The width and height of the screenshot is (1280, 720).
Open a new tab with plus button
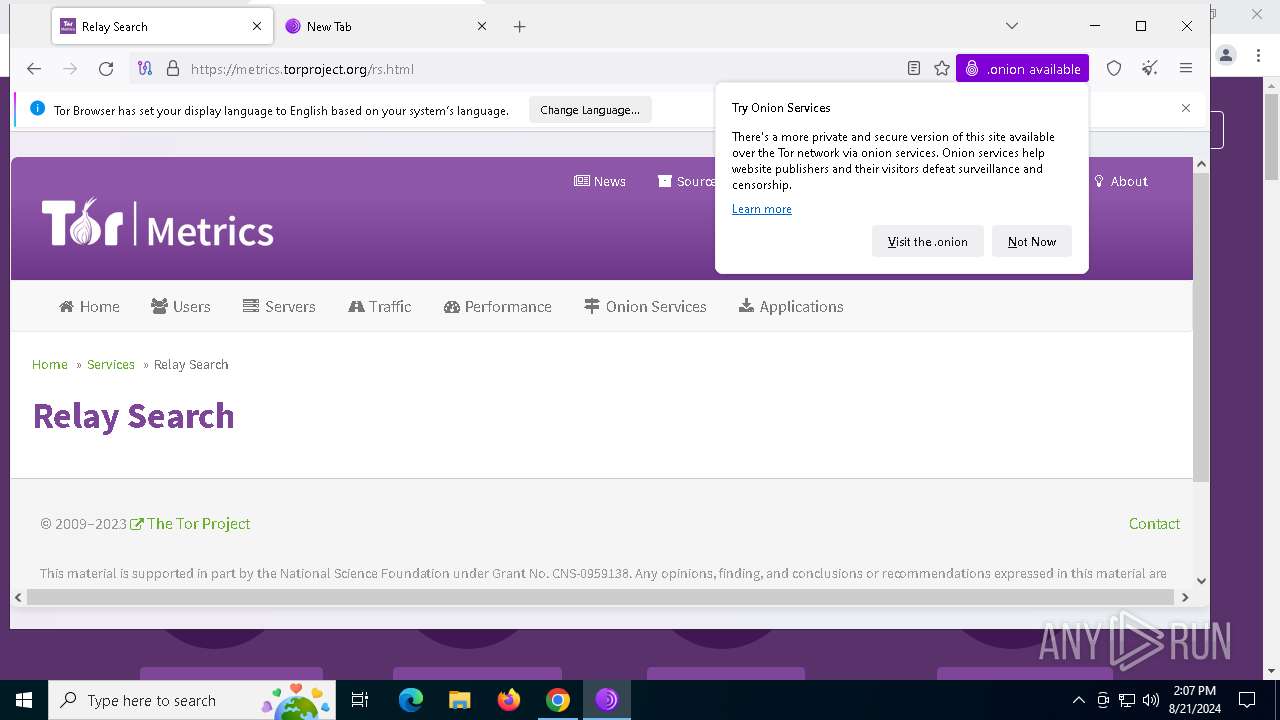pos(519,27)
